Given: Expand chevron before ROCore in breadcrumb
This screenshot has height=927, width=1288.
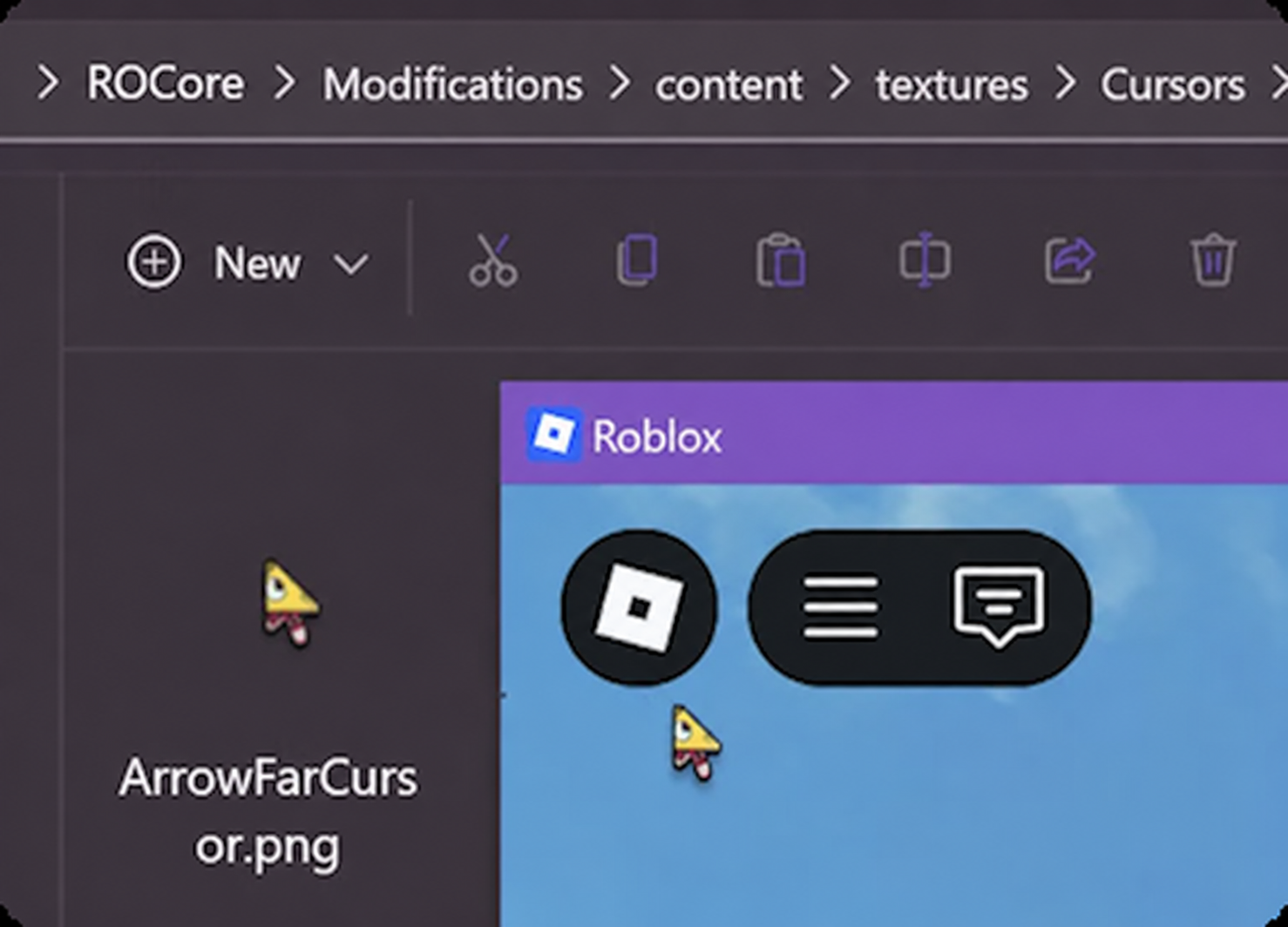Looking at the screenshot, I should 48,84.
